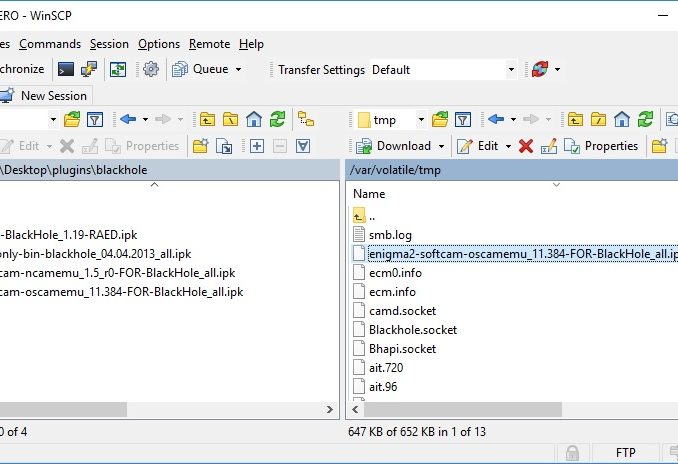Click the synchronize browsing toolbar icon
The width and height of the screenshot is (678, 464).
(x=118, y=69)
